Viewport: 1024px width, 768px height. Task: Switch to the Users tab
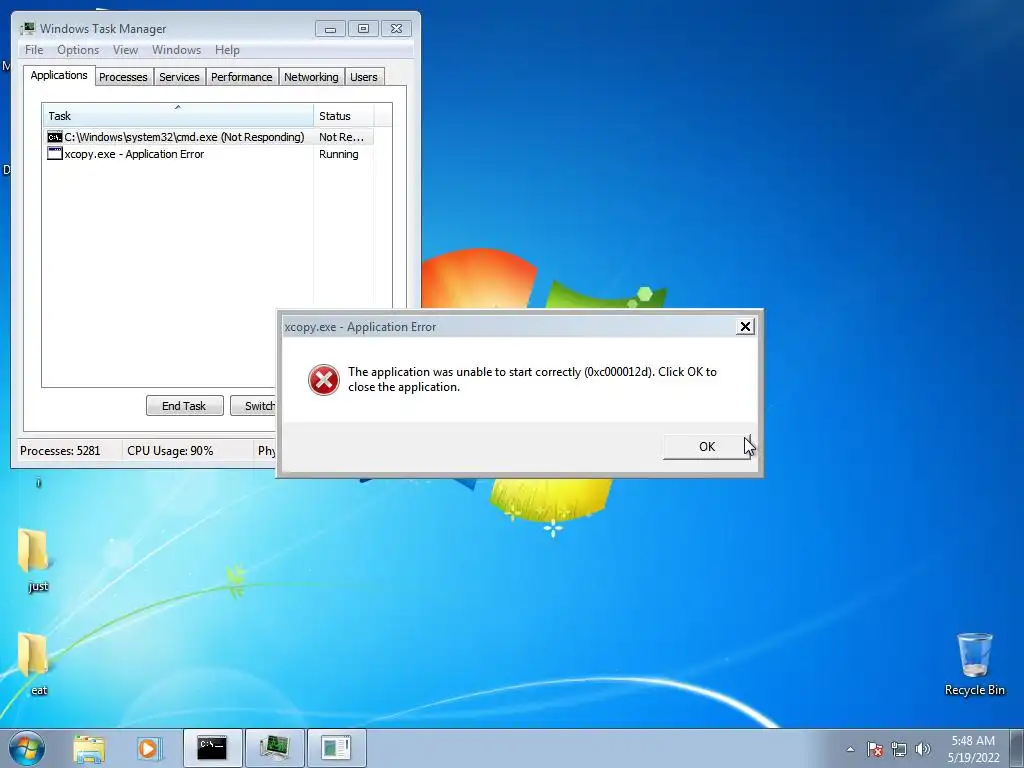pyautogui.click(x=364, y=77)
